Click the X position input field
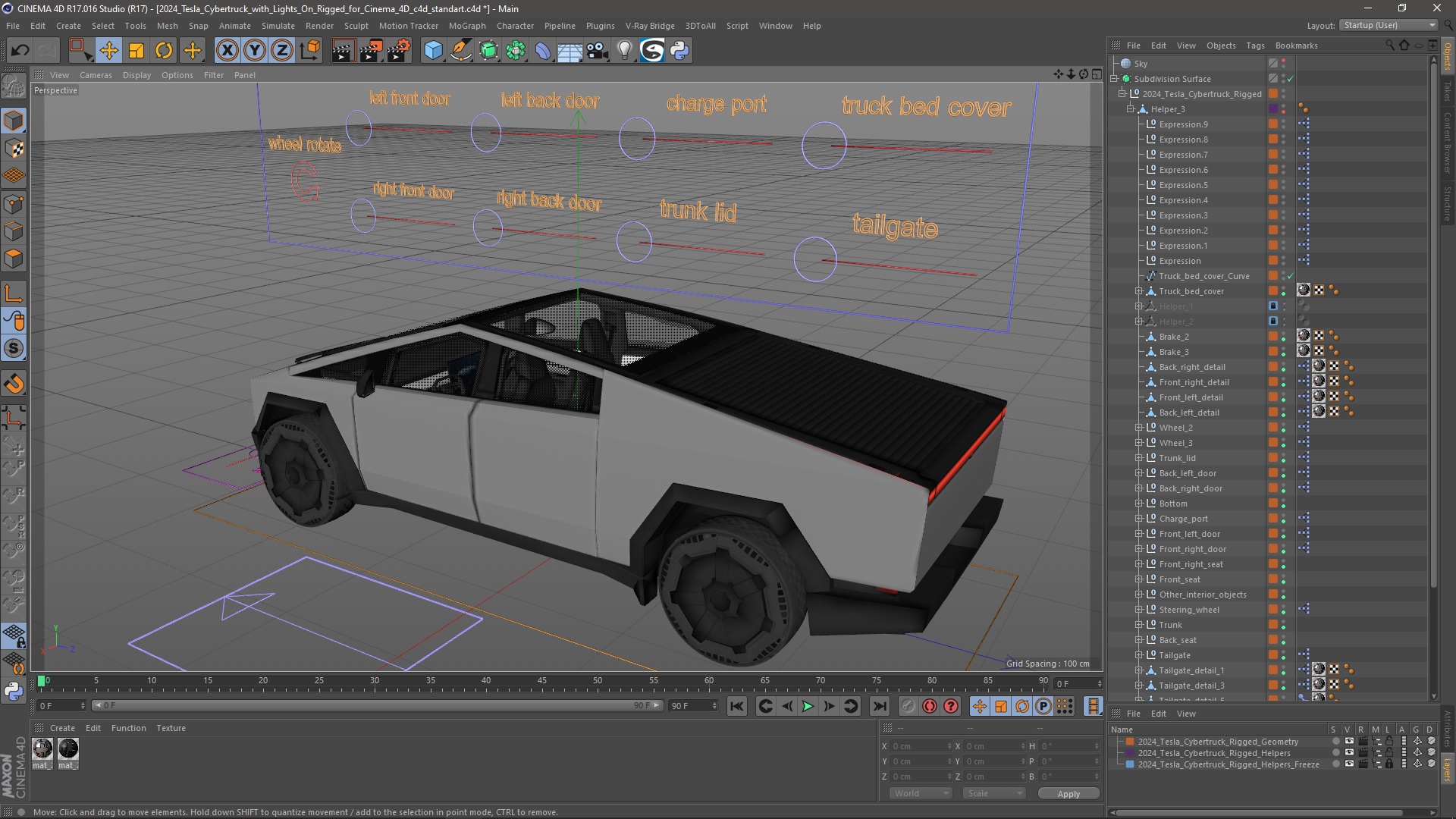 click(921, 746)
